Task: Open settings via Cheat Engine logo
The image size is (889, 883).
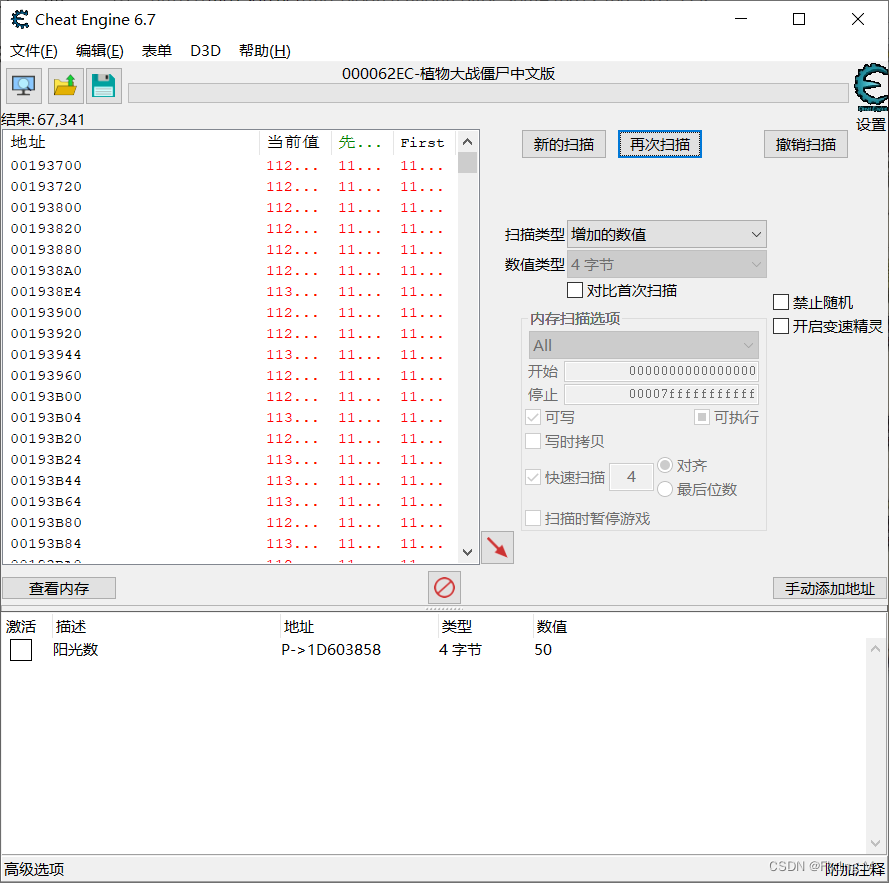Action: click(871, 87)
